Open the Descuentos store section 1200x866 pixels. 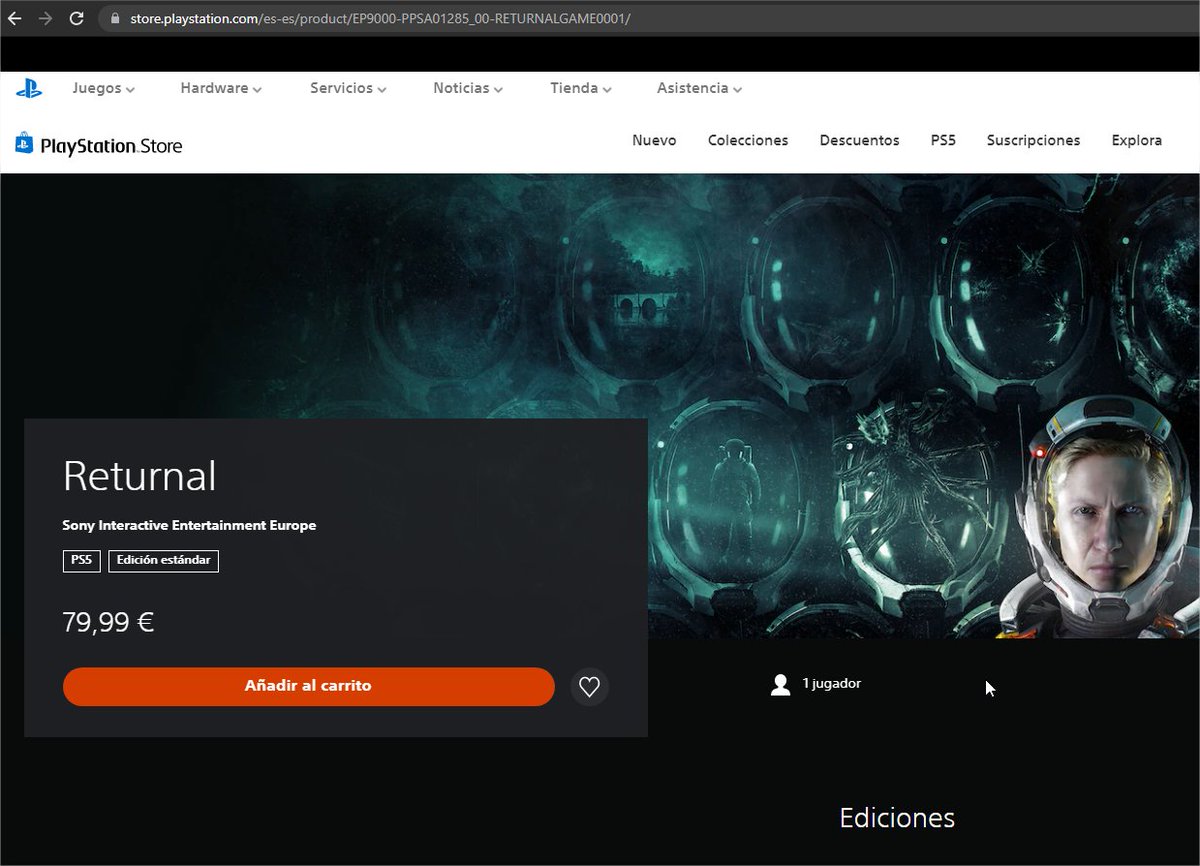[859, 141]
